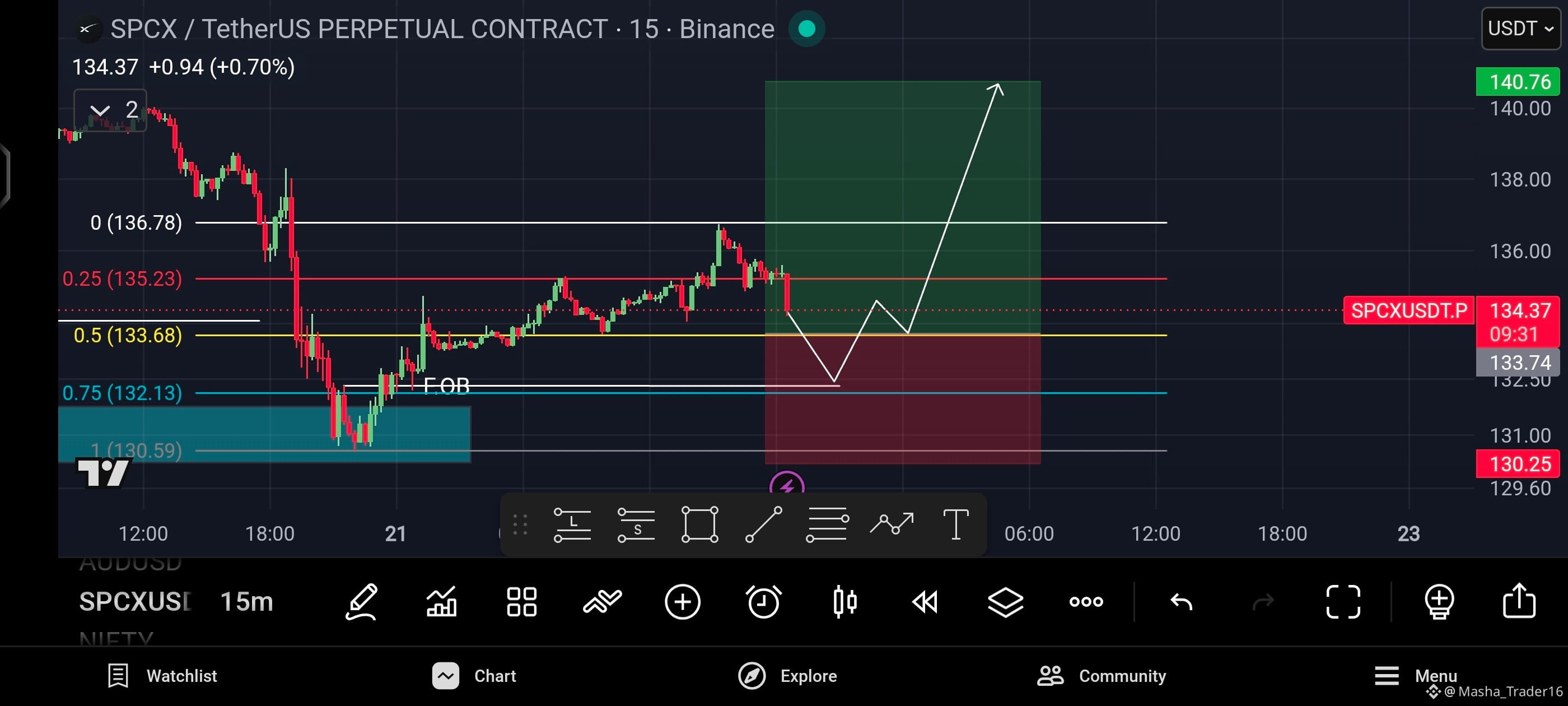Open the three-dot more options

tap(1086, 602)
